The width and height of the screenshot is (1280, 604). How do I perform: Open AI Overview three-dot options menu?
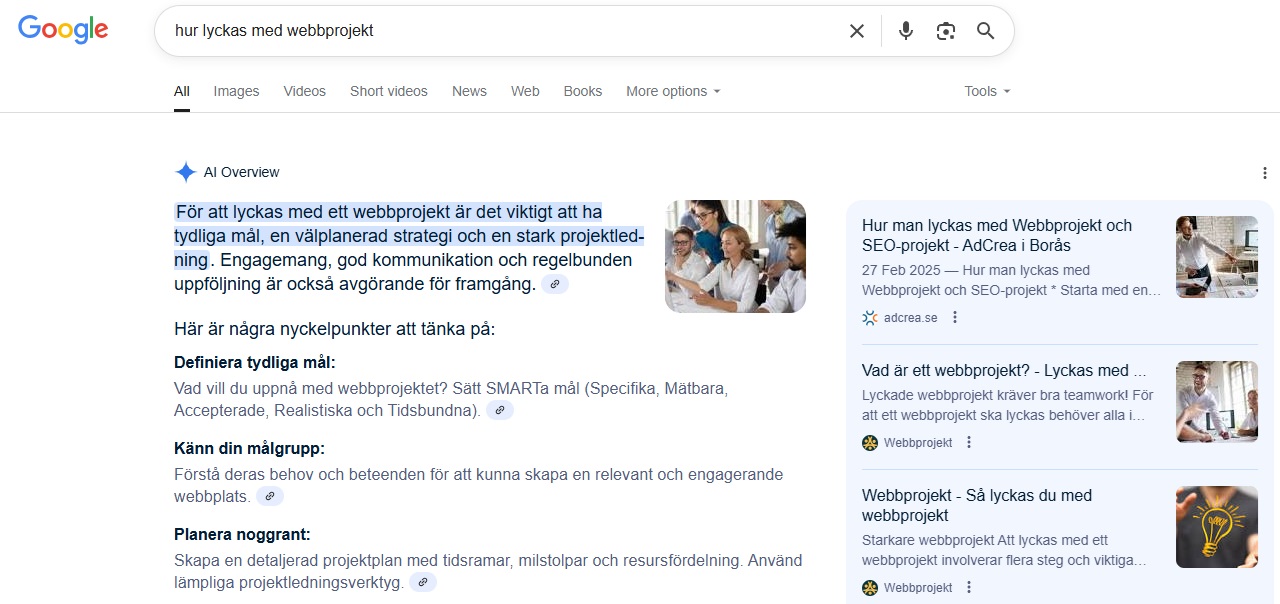pyautogui.click(x=1265, y=173)
